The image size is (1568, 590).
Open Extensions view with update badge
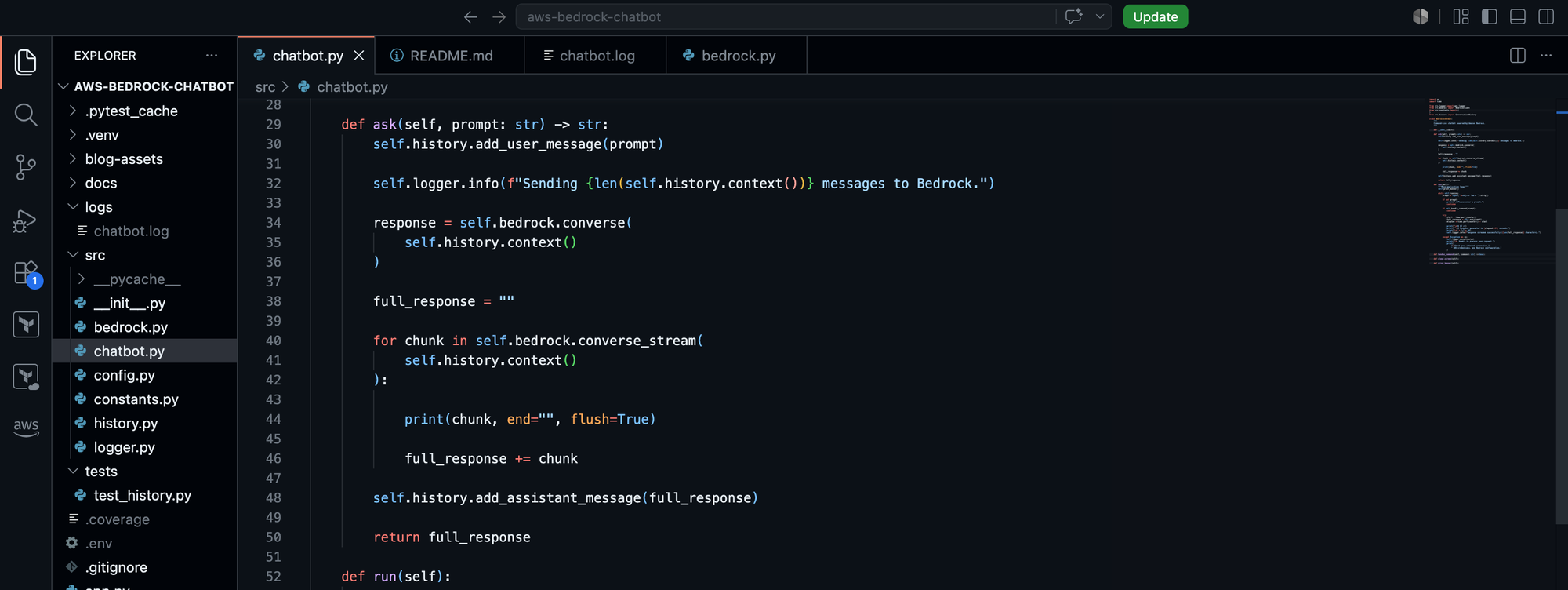[x=26, y=273]
